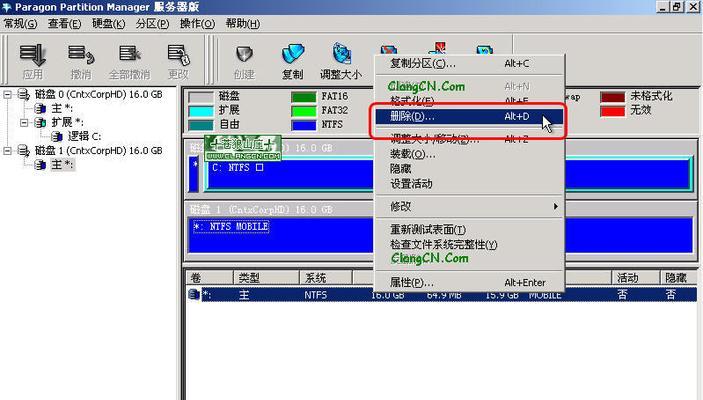703x400 pixels.
Task: Click the Extended (扩展) cyan legend swatch
Action: (200, 111)
